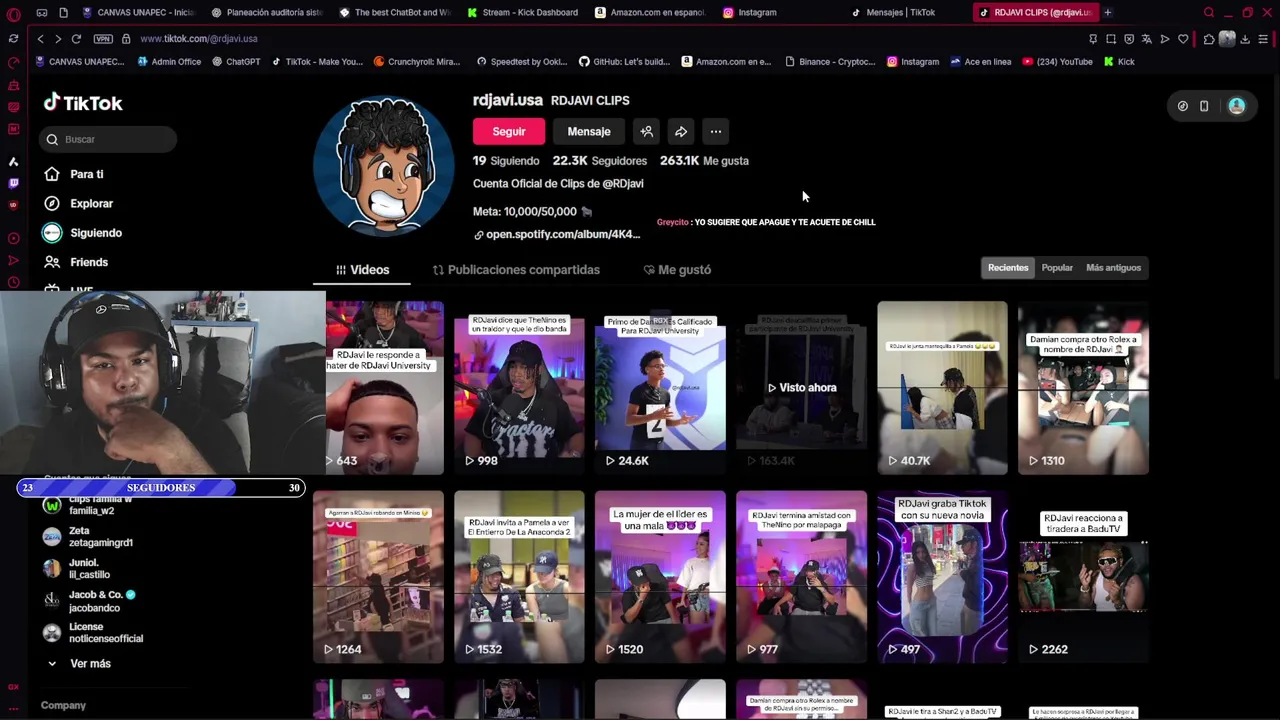The width and height of the screenshot is (1280, 720).
Task: Reload the page with refresh icon
Action: click(76, 38)
